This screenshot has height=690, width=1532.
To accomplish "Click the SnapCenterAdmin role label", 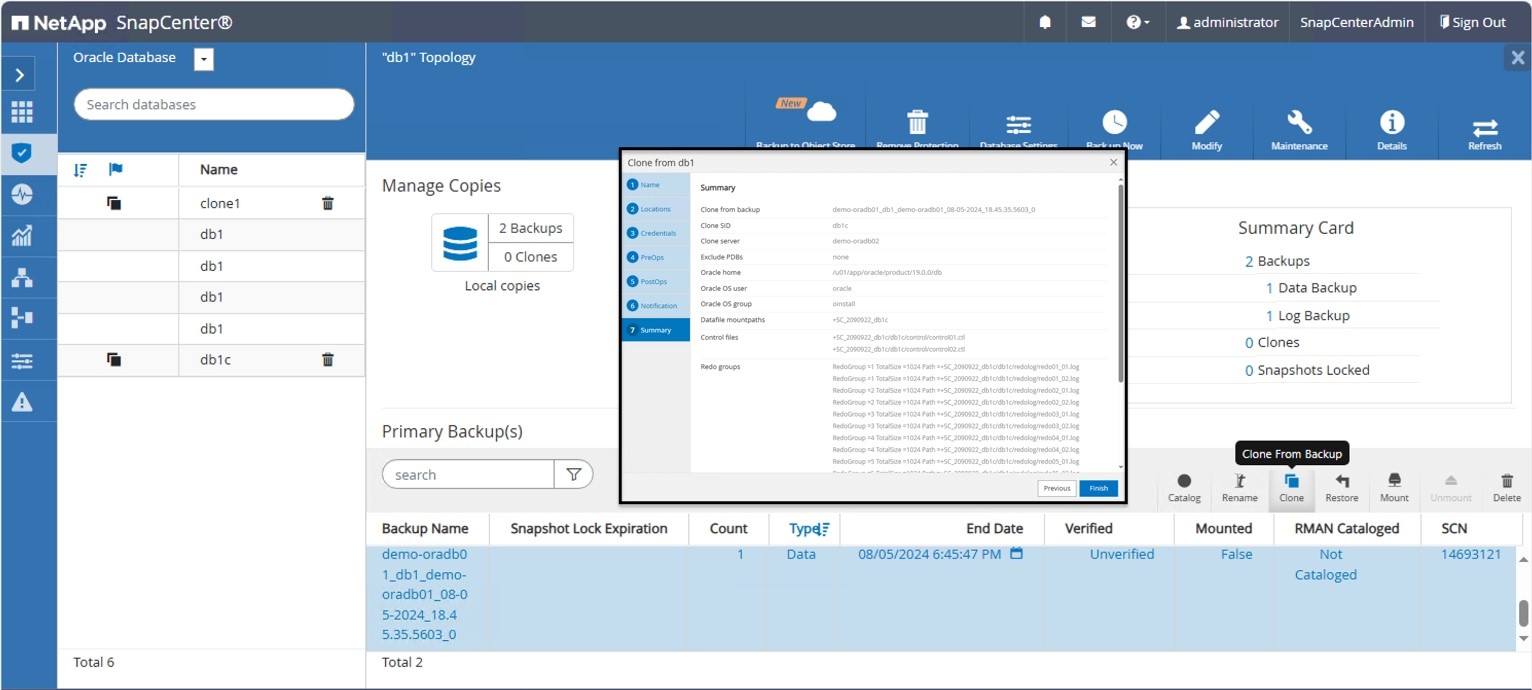I will pyautogui.click(x=1357, y=22).
